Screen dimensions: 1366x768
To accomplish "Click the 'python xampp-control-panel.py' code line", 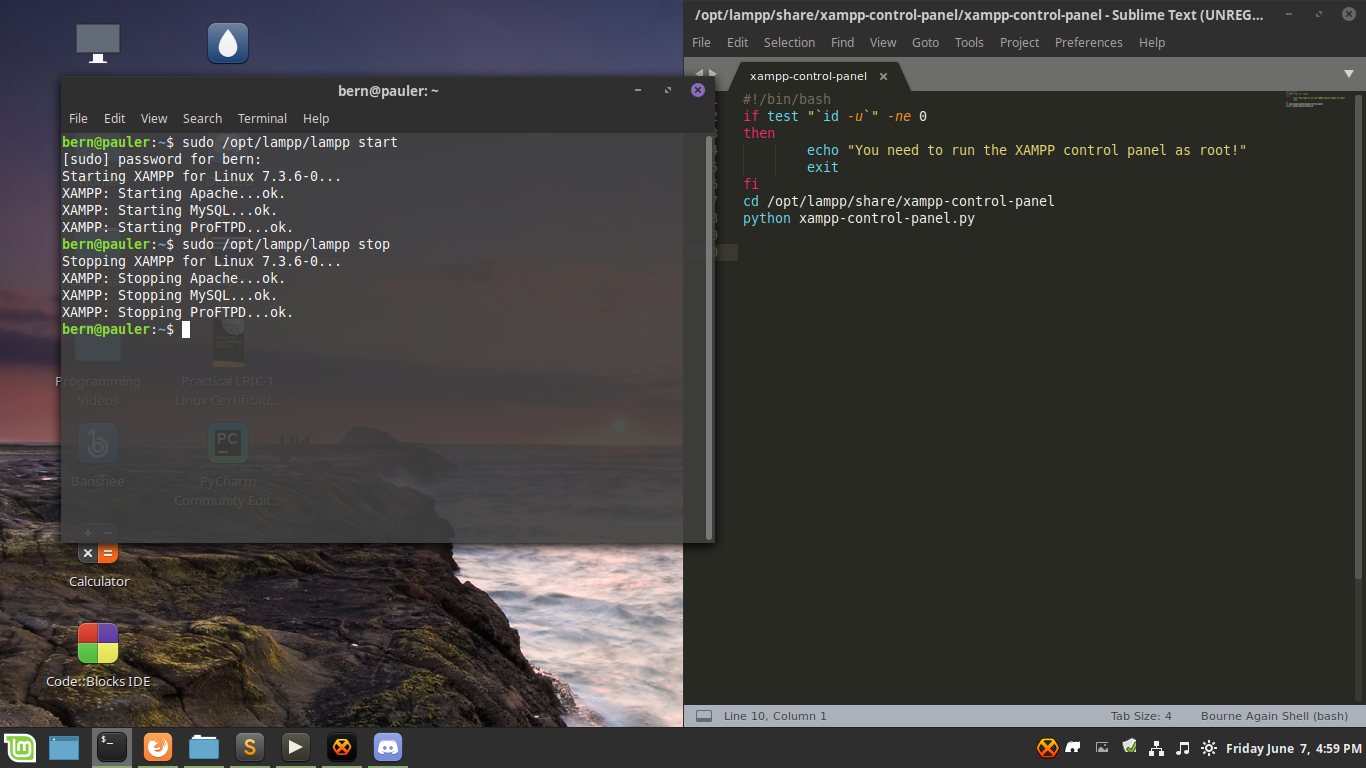I will point(859,218).
